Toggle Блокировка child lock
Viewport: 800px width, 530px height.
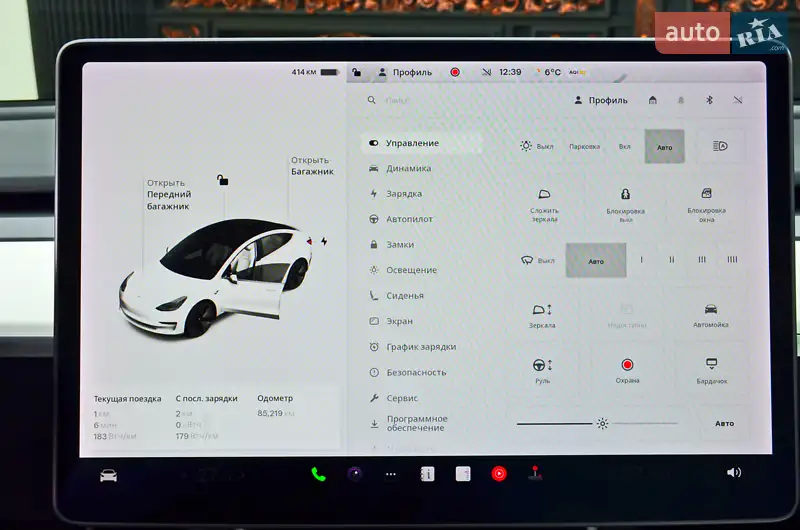(626, 205)
